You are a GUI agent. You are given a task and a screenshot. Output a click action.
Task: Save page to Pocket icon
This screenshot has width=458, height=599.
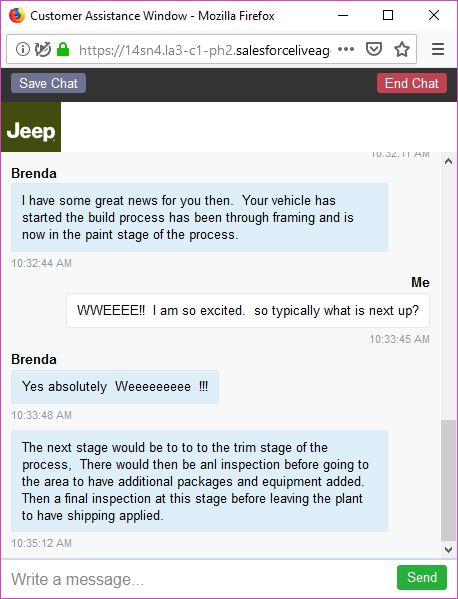(374, 49)
